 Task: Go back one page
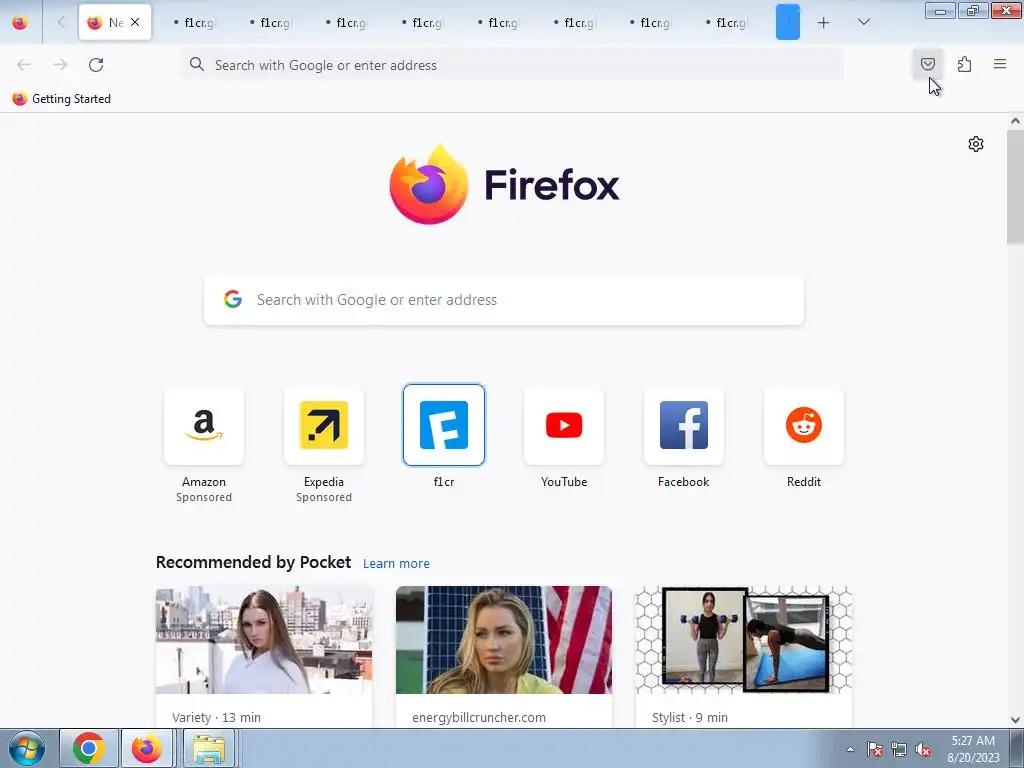[24, 65]
